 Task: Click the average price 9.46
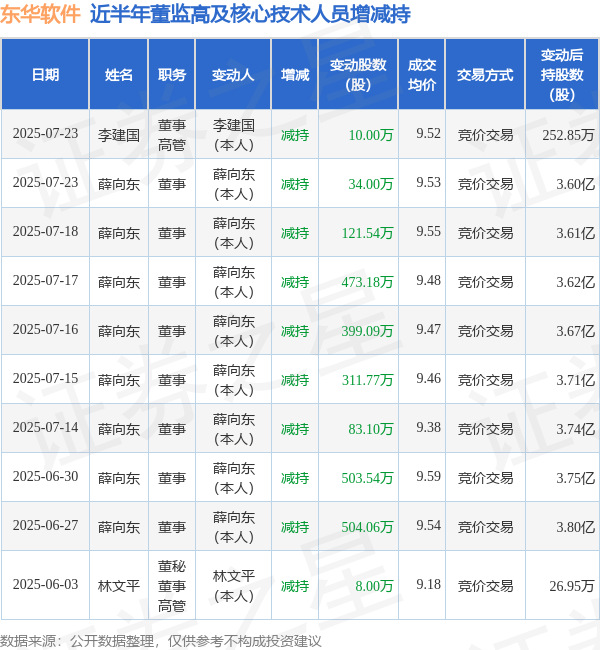[428, 378]
